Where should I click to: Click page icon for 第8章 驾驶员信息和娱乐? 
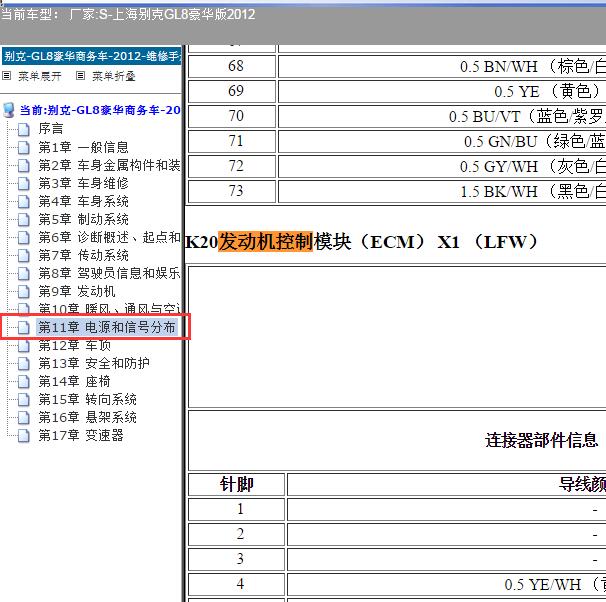coord(24,274)
